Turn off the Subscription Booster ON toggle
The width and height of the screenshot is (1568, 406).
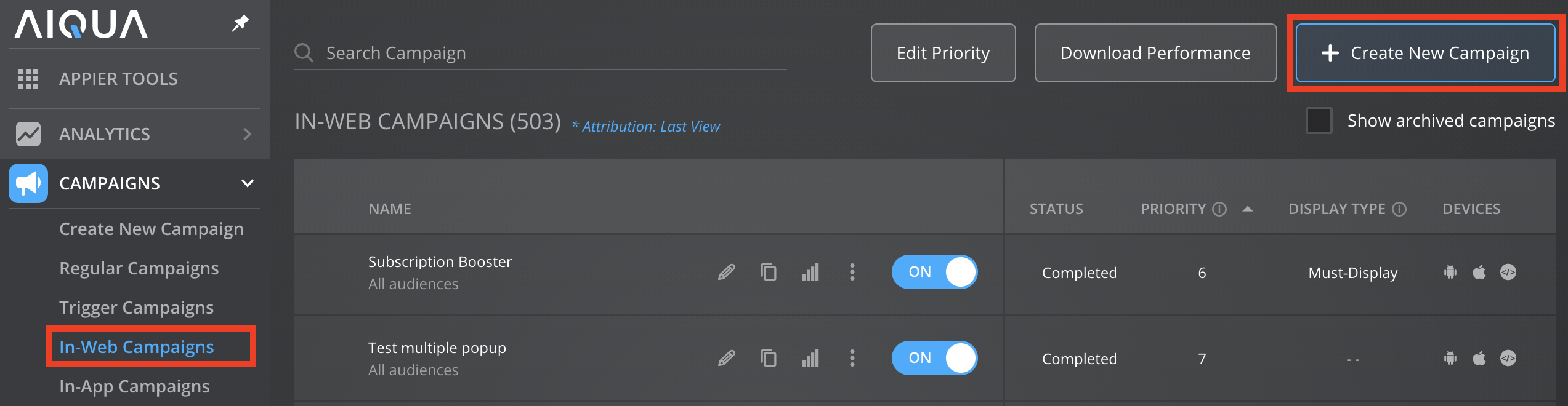(934, 272)
